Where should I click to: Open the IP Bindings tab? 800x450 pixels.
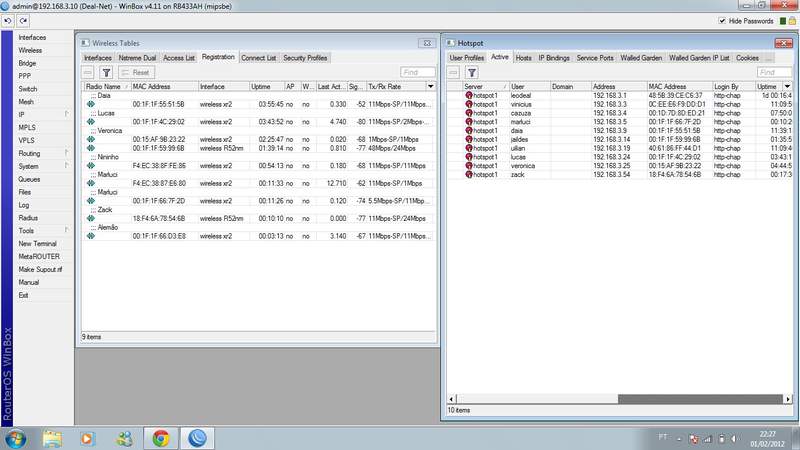point(554,58)
